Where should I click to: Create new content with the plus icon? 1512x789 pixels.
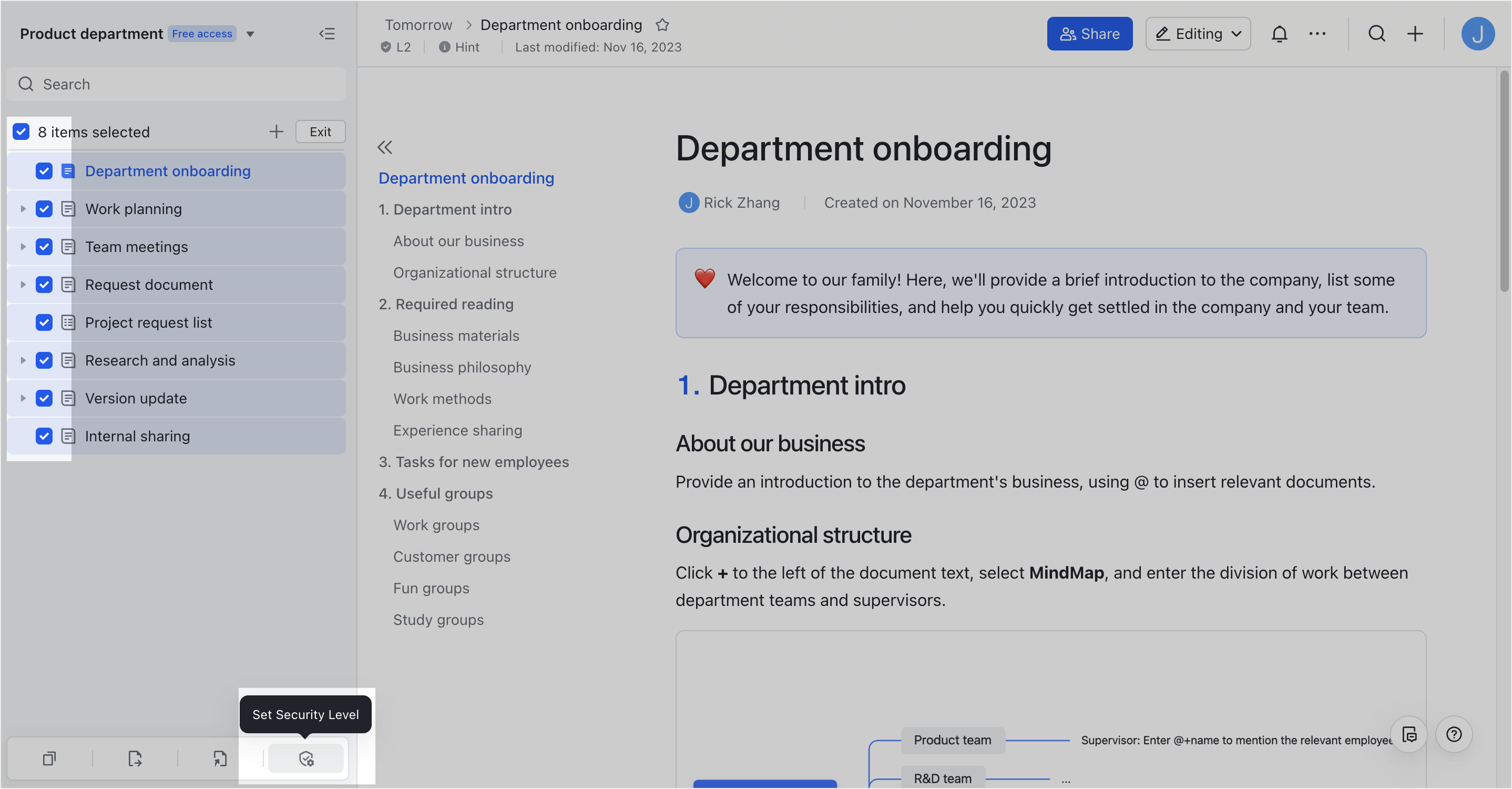[1415, 34]
